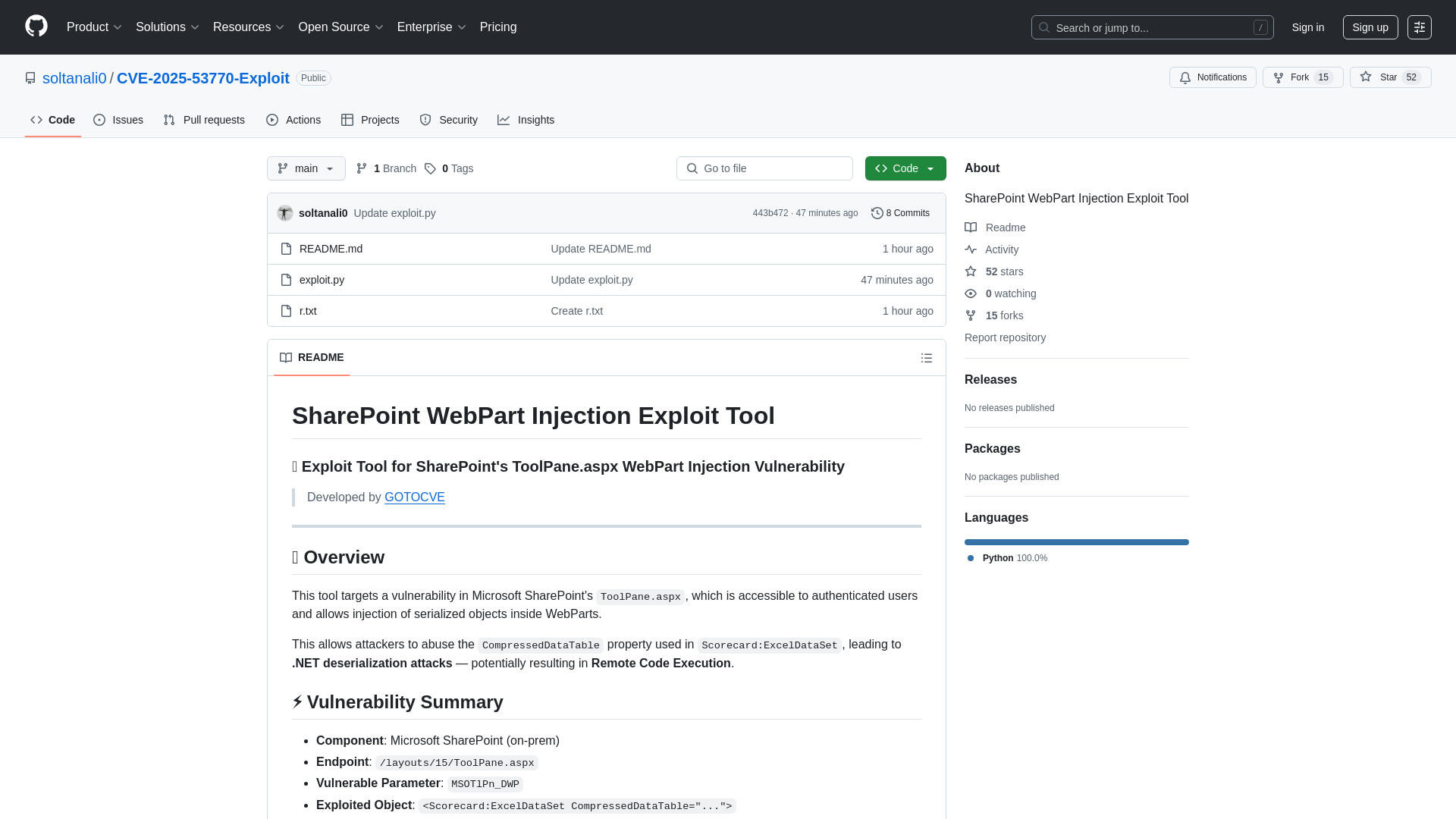Fork this repository via Fork button
The height and width of the screenshot is (819, 1456).
tap(1303, 77)
